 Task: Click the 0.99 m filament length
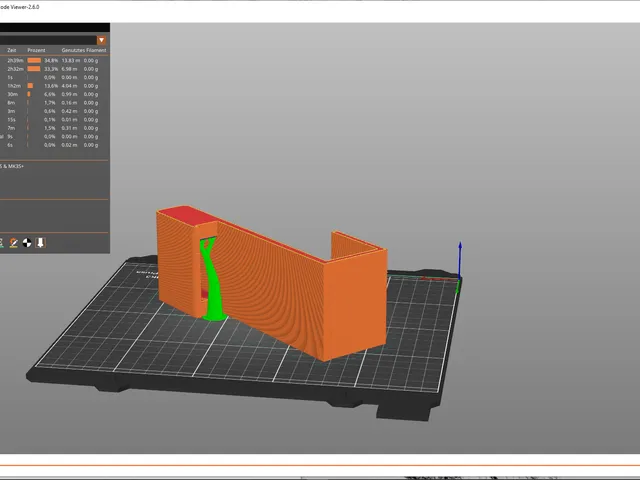click(69, 94)
